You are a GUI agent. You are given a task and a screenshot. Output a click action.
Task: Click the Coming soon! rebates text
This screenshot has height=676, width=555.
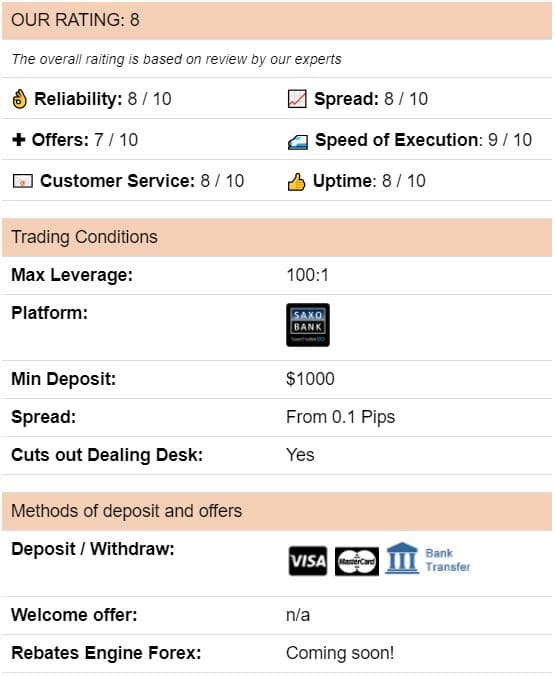coord(340,653)
